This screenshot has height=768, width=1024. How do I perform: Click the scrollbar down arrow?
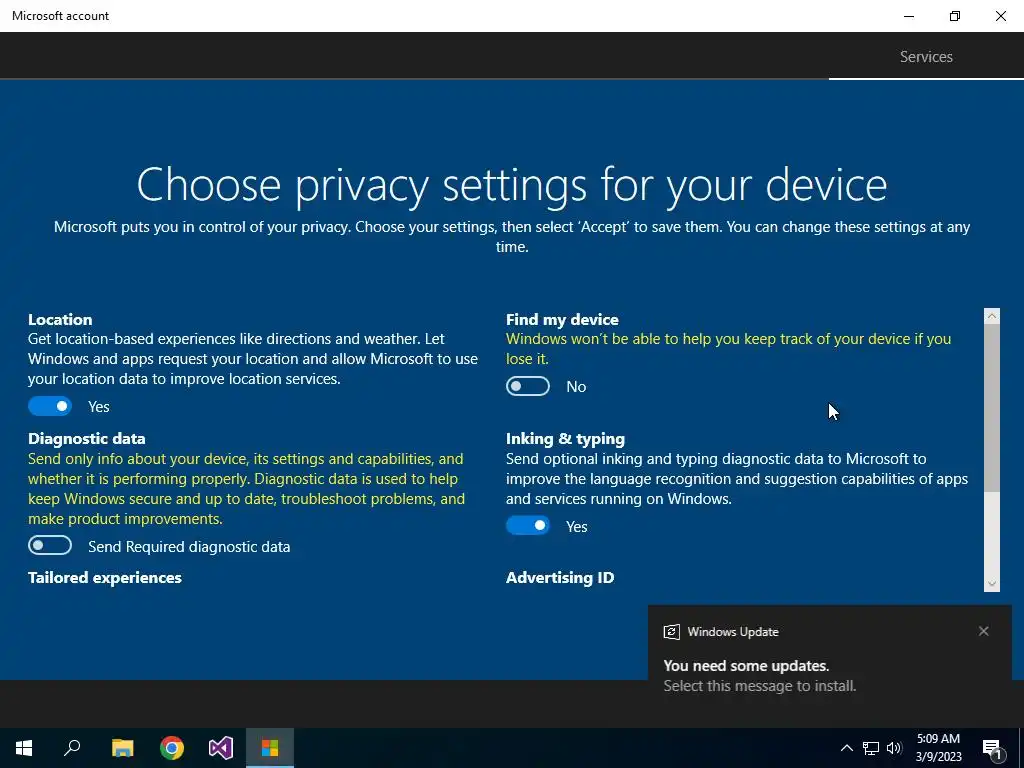[991, 584]
